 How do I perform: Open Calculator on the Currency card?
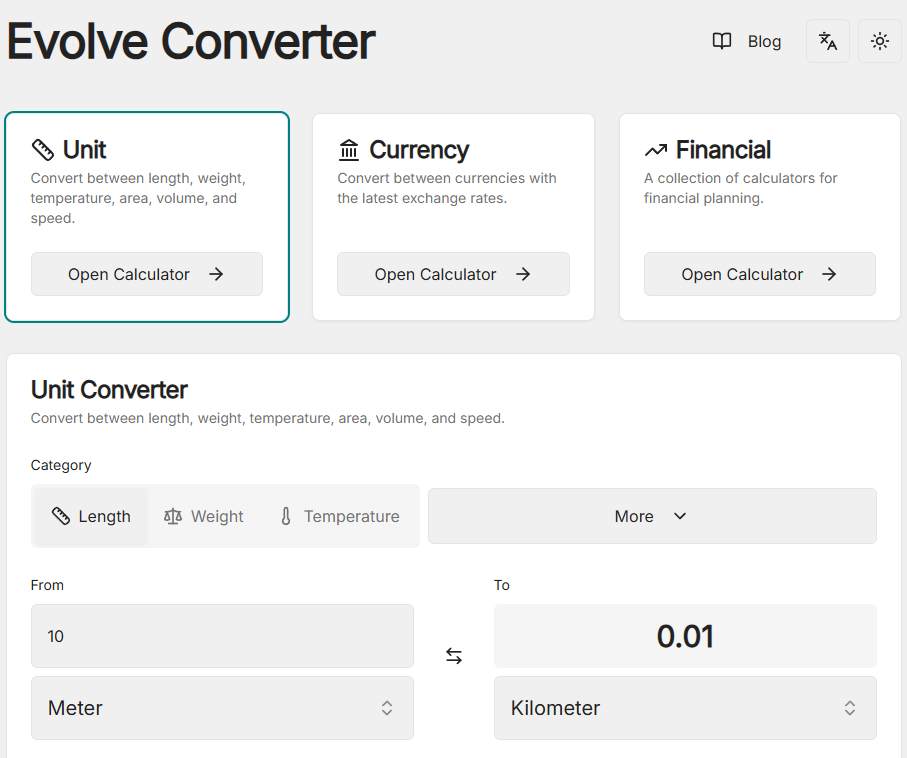point(453,273)
